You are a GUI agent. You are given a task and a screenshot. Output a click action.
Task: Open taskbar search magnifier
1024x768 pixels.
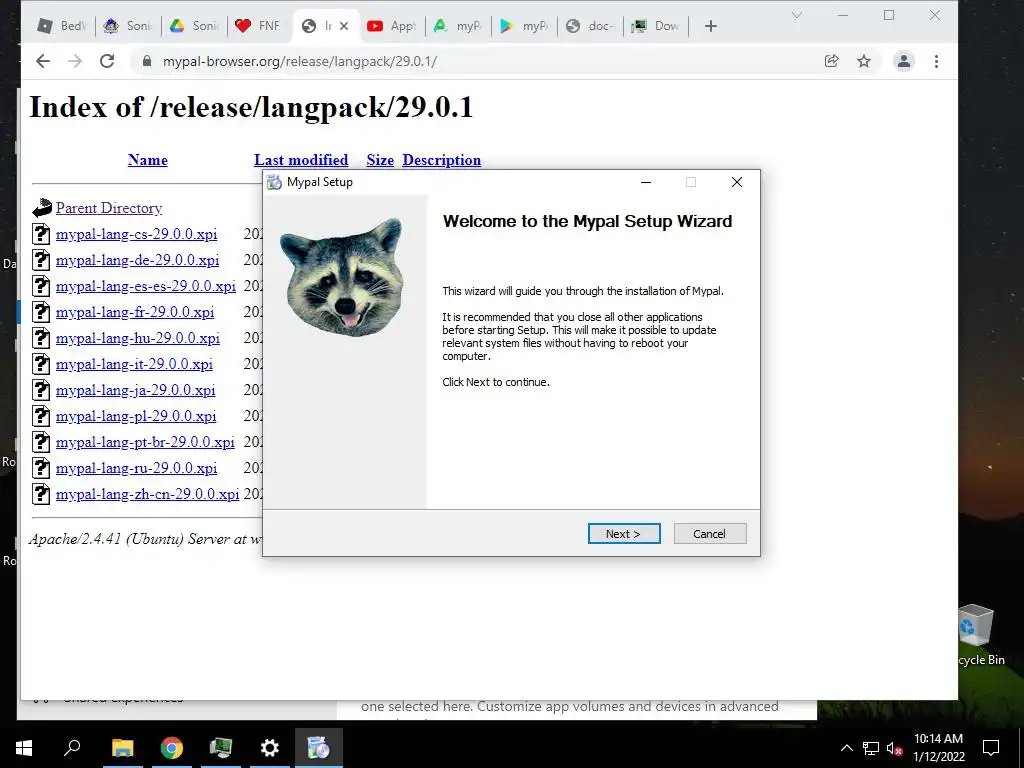(72, 748)
